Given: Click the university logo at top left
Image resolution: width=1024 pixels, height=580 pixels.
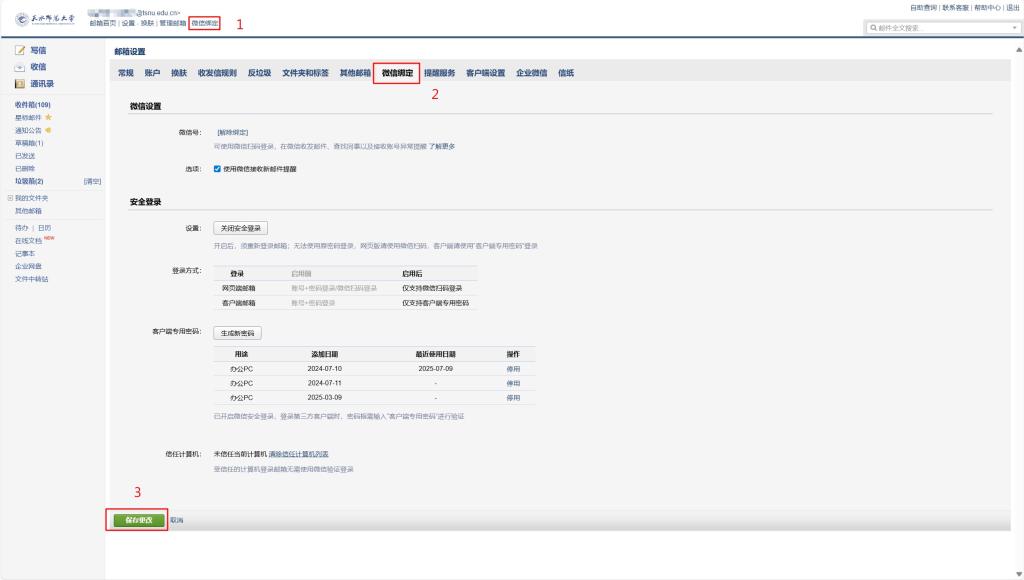Looking at the screenshot, I should click(46, 19).
